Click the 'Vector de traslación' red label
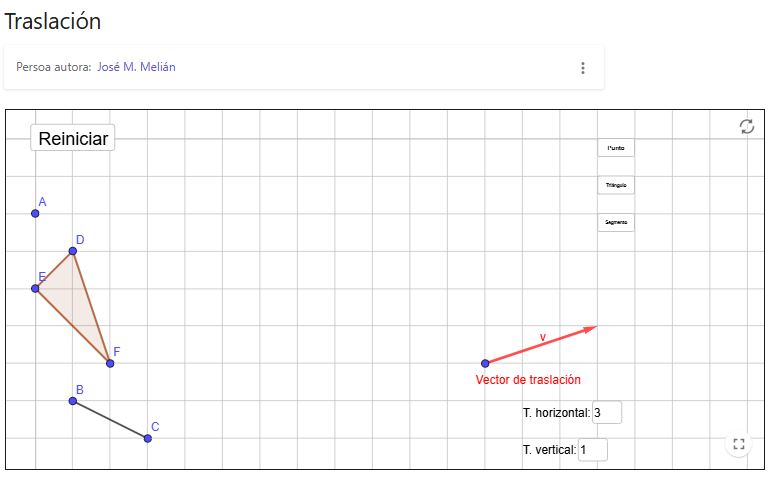This screenshot has width=774, height=481. [527, 380]
